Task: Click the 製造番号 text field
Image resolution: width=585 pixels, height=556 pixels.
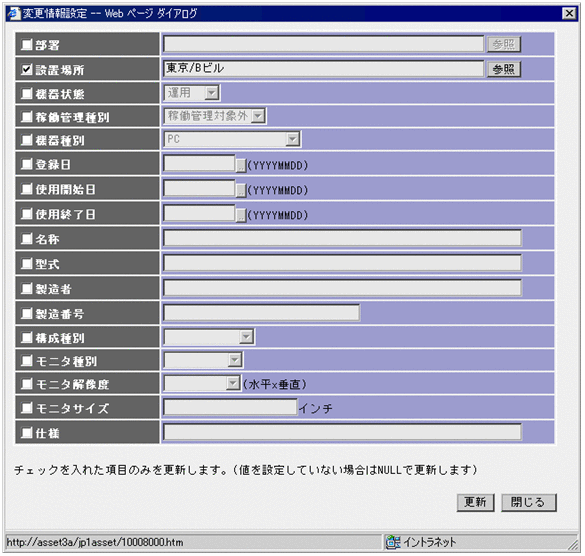Action: (262, 313)
